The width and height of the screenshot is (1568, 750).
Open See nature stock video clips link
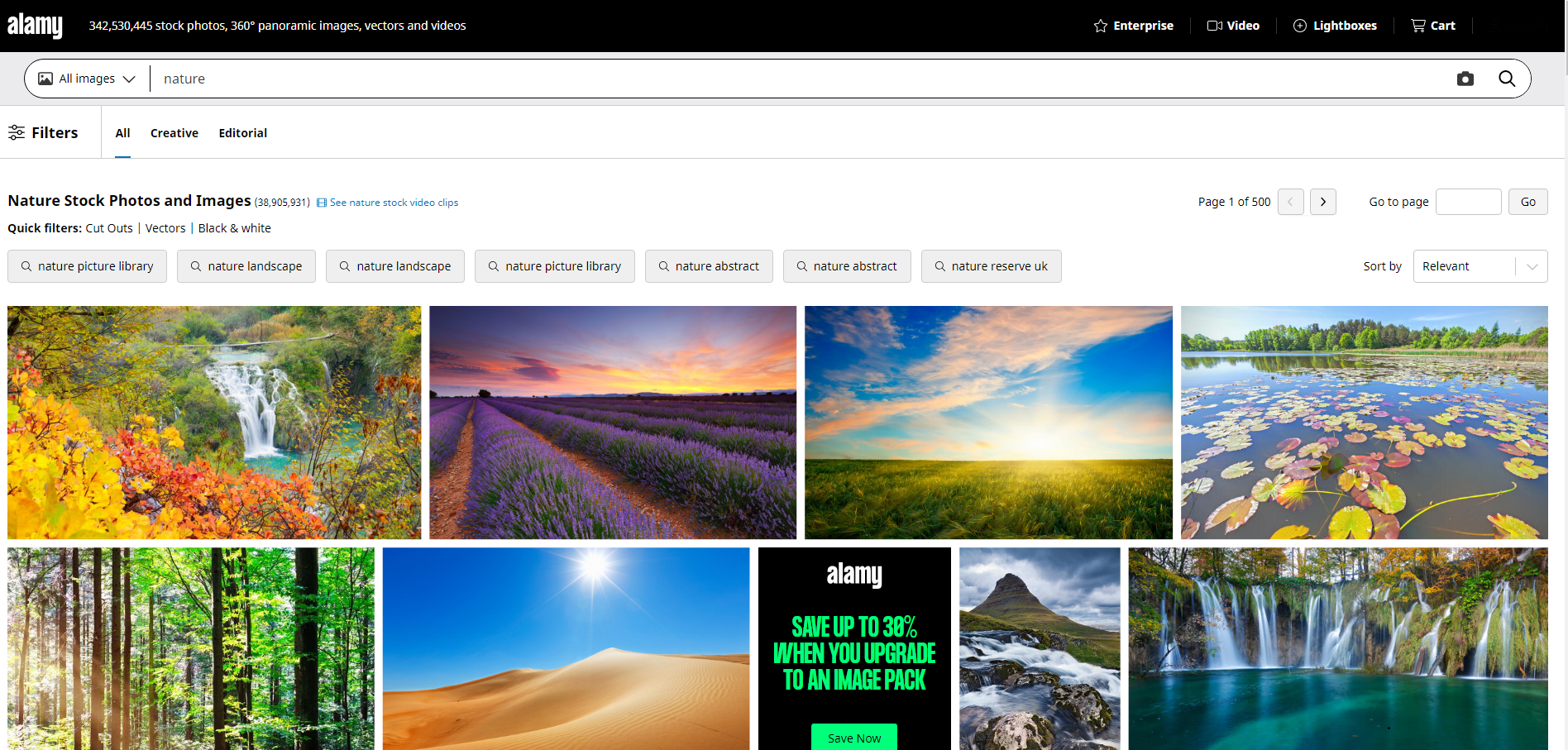[393, 203]
